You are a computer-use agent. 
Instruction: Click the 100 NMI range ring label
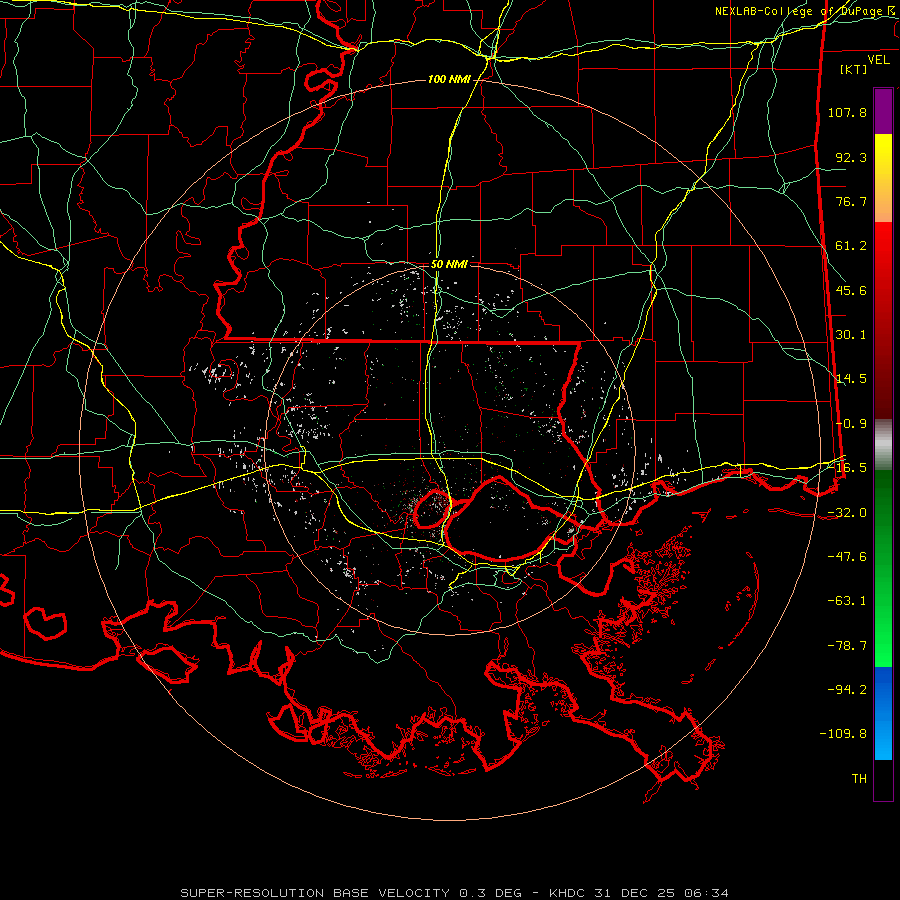click(449, 79)
